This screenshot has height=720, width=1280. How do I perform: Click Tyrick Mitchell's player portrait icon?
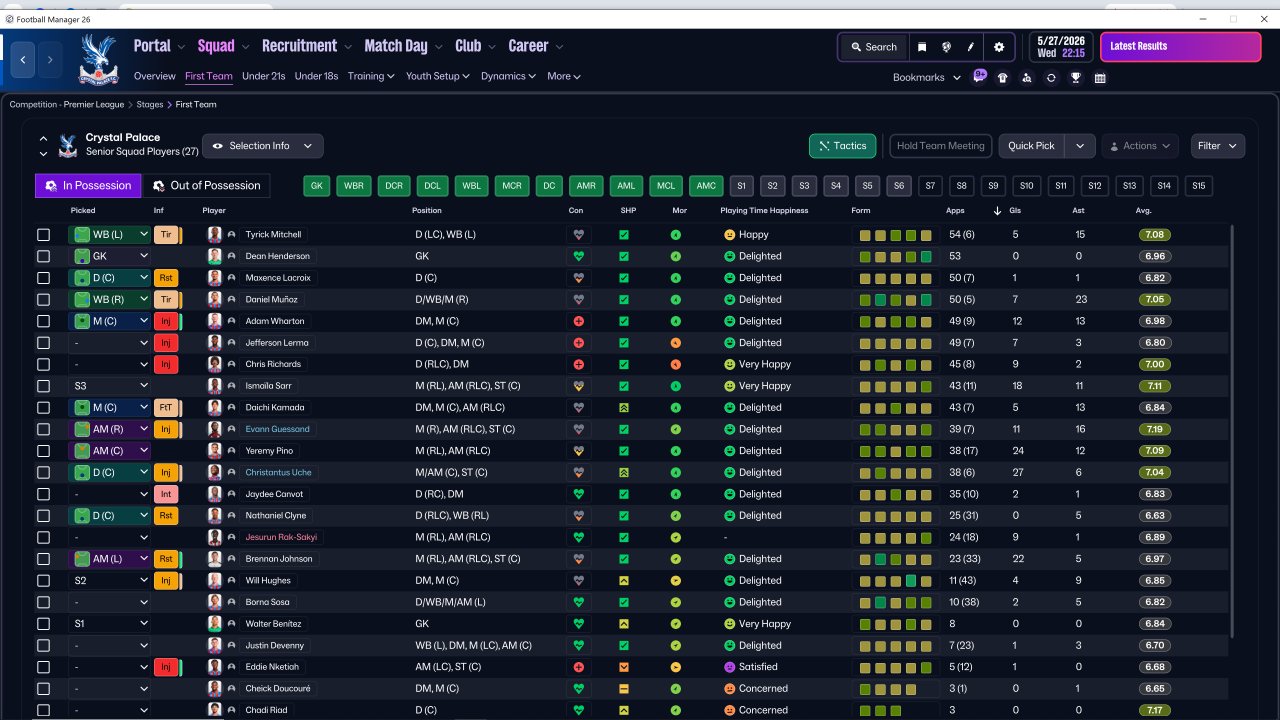(x=214, y=235)
